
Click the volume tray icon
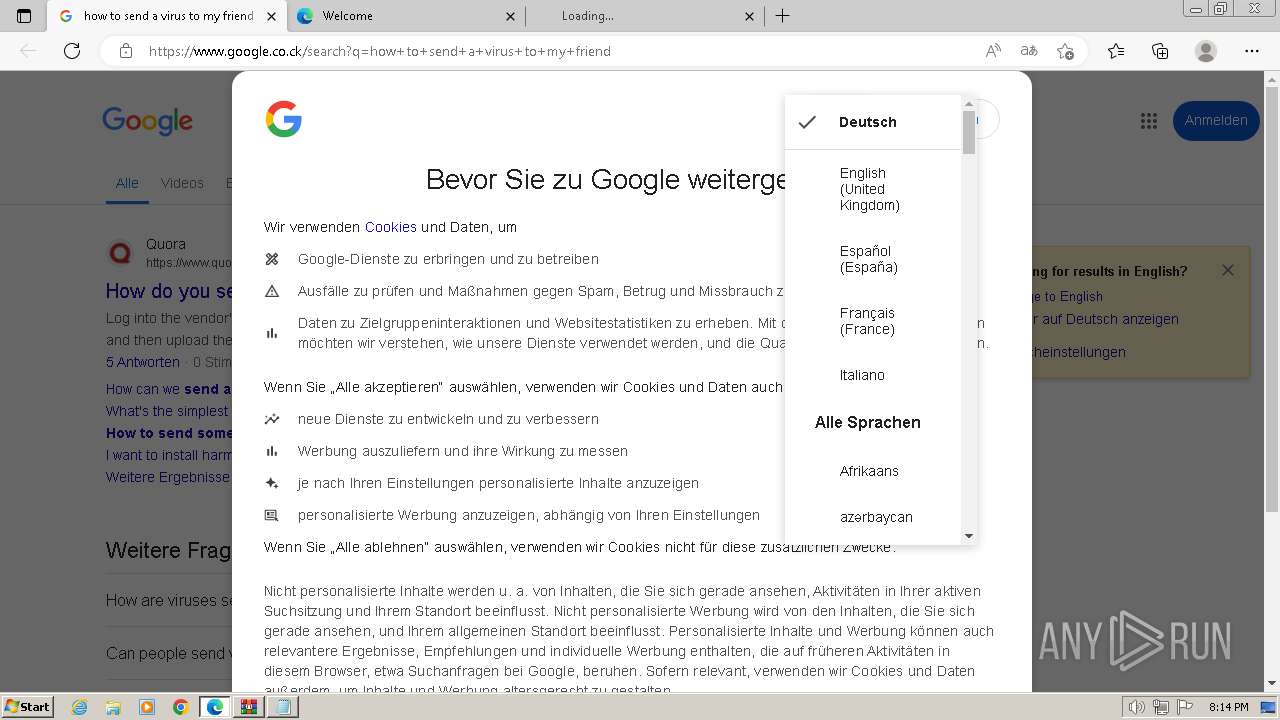(x=1137, y=707)
